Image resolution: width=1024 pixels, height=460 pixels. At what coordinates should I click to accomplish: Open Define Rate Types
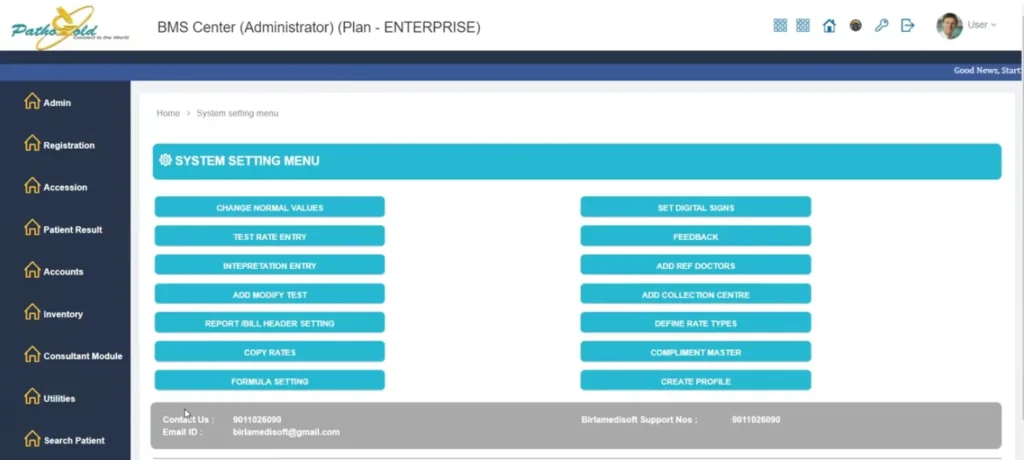[696, 323]
